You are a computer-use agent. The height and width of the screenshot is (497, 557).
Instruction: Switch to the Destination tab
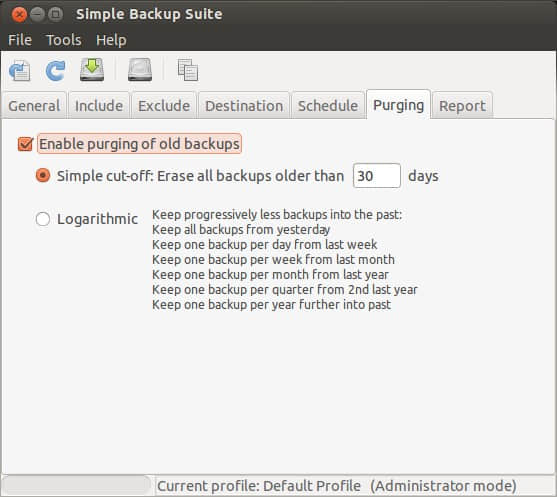(x=244, y=106)
